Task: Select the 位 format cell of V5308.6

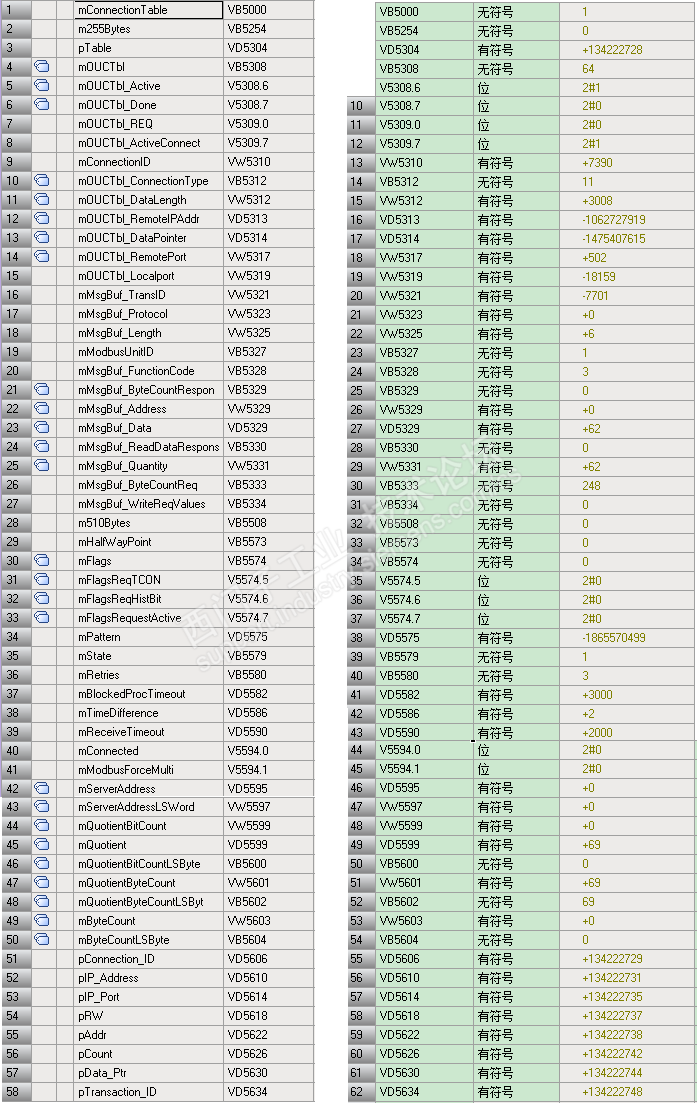Action: coord(516,88)
